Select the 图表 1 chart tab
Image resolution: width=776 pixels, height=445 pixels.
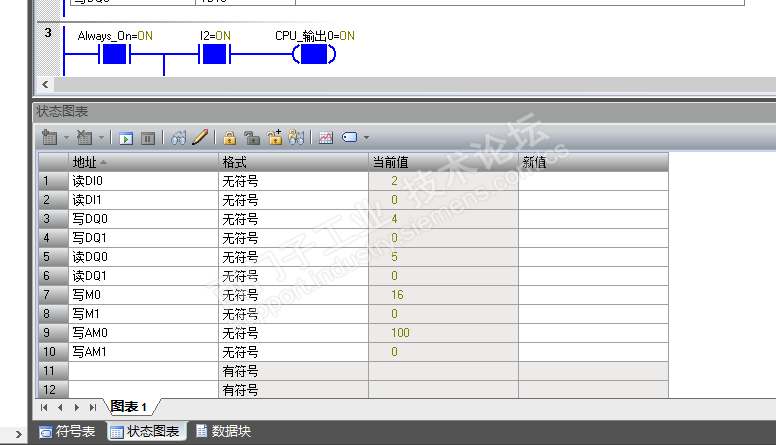click(x=129, y=407)
